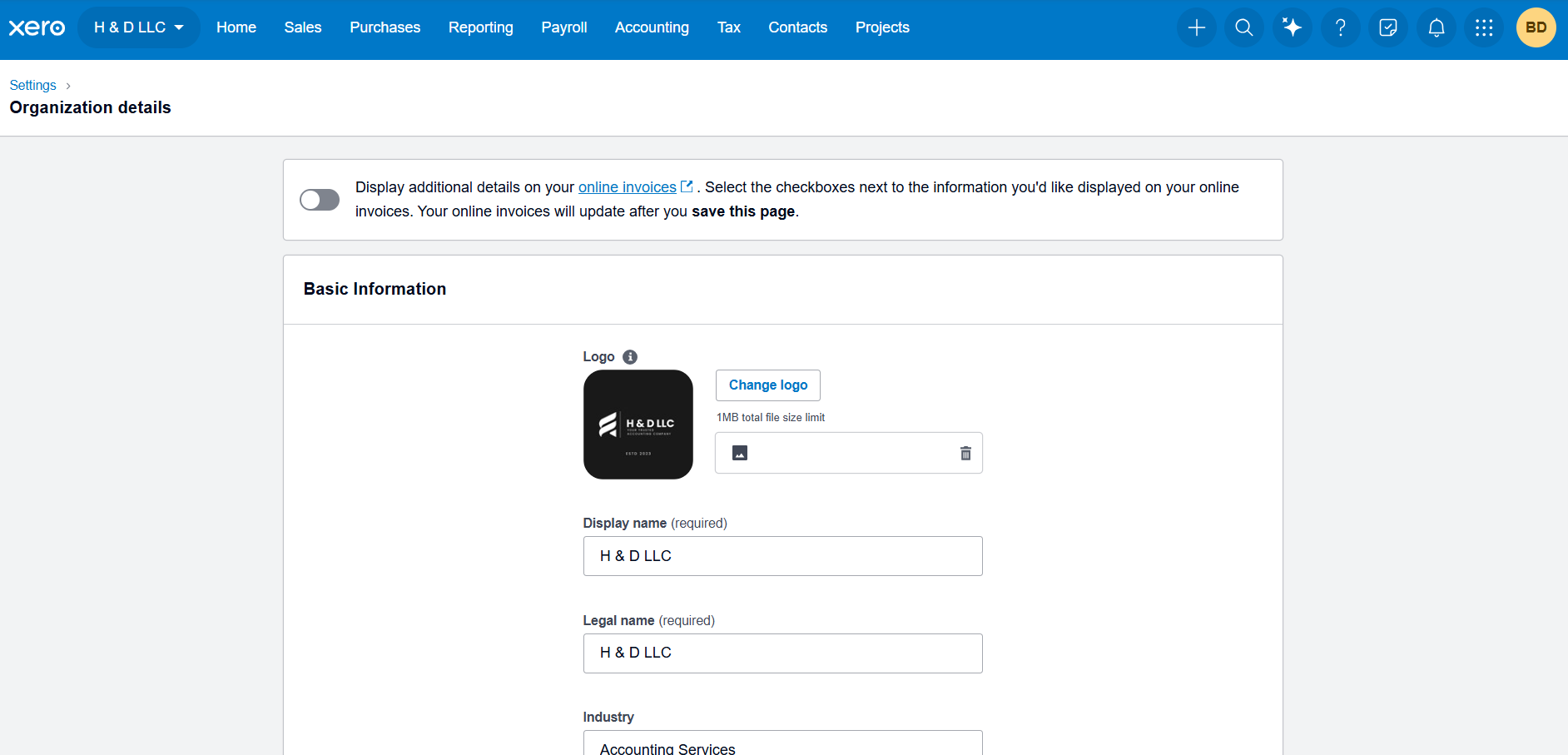
Task: Open the apps grid menu
Action: (1484, 27)
